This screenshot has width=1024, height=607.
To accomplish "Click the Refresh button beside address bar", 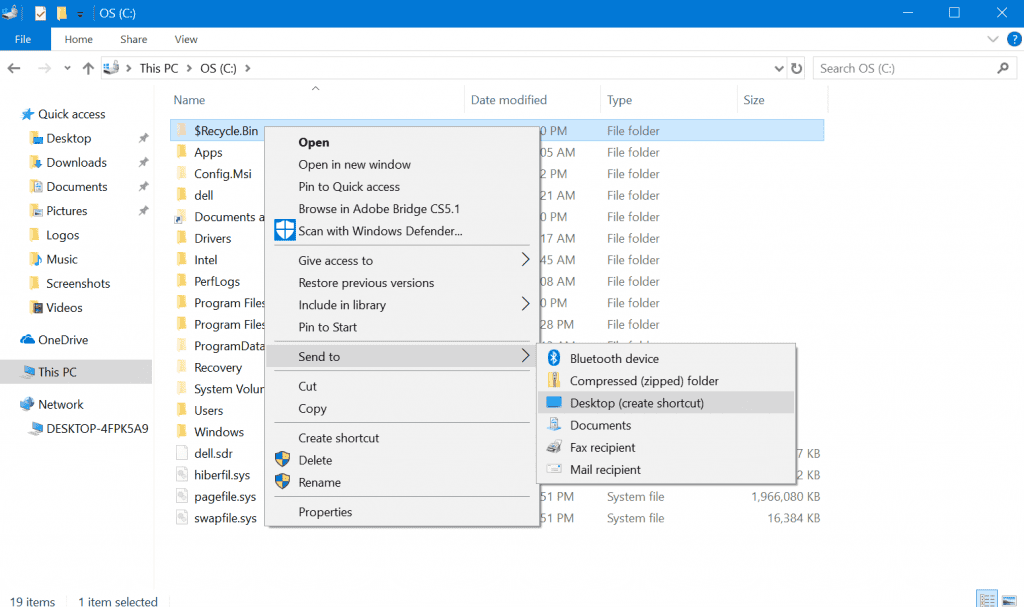I will (797, 68).
